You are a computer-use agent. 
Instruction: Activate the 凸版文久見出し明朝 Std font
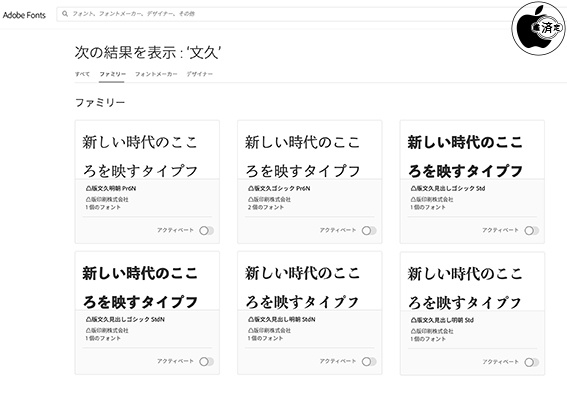click(532, 362)
